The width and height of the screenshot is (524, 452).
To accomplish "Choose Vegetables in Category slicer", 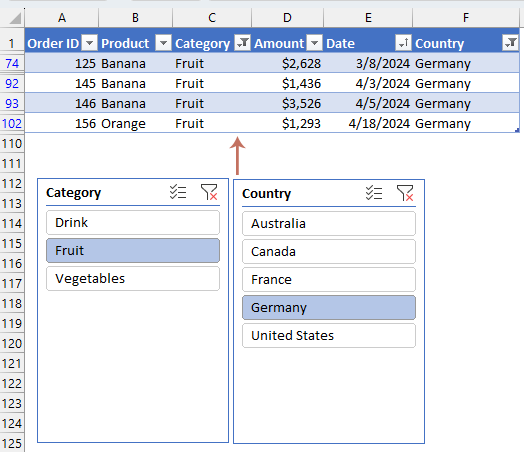I will pos(133,279).
